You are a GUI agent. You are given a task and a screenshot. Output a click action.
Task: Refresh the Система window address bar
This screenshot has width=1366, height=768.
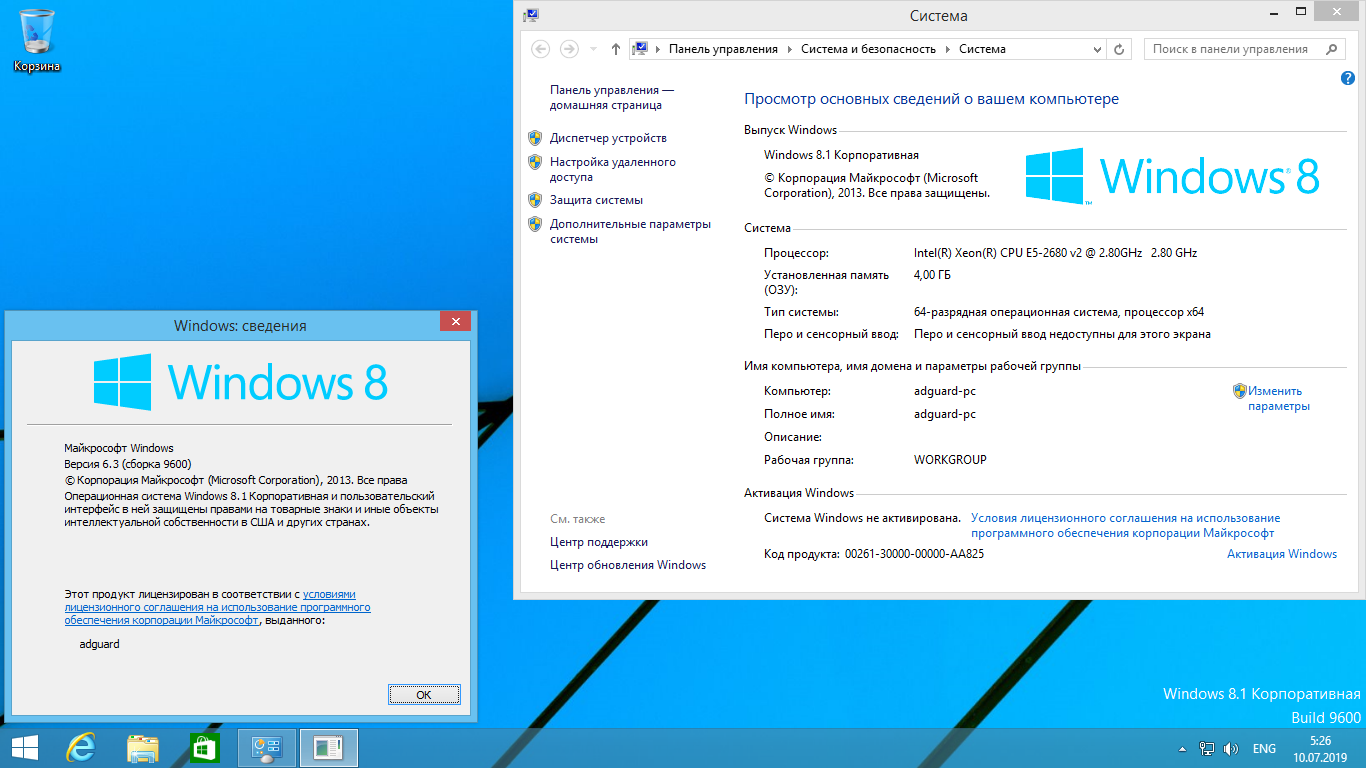1121,49
